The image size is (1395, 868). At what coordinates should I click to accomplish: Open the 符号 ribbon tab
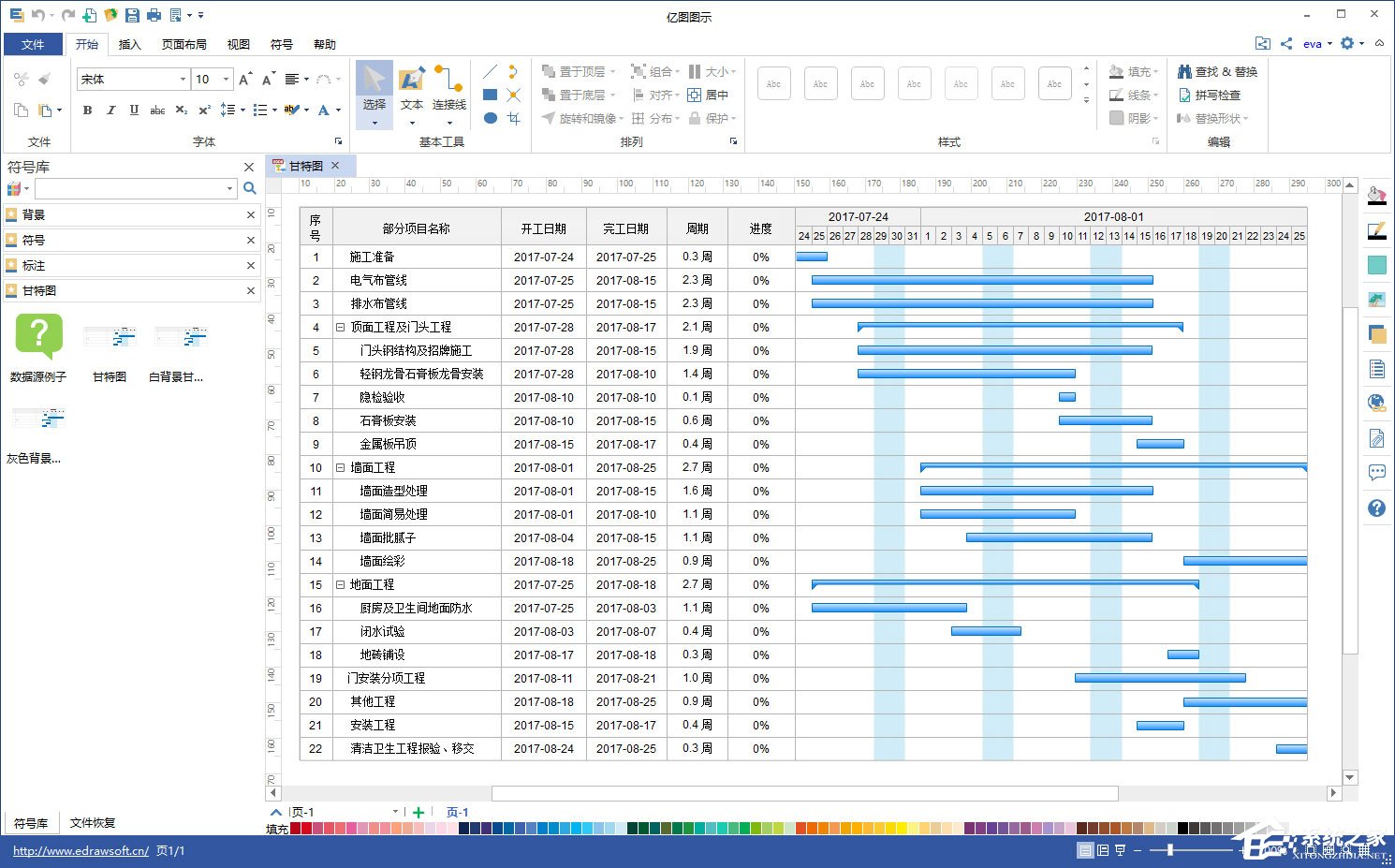click(x=282, y=44)
